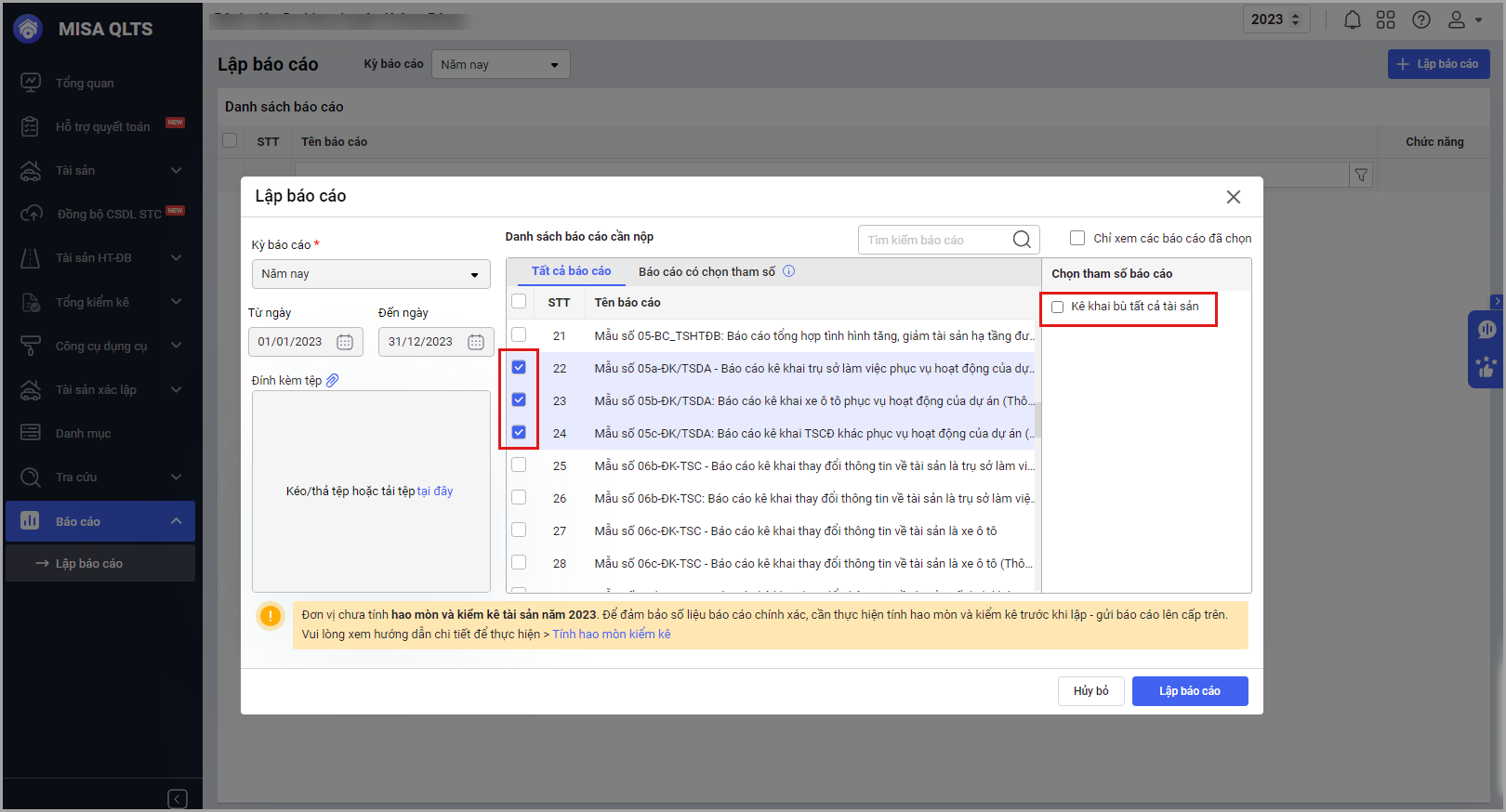Click the paperclip attach file icon
Image resolution: width=1506 pixels, height=812 pixels.
point(333,380)
